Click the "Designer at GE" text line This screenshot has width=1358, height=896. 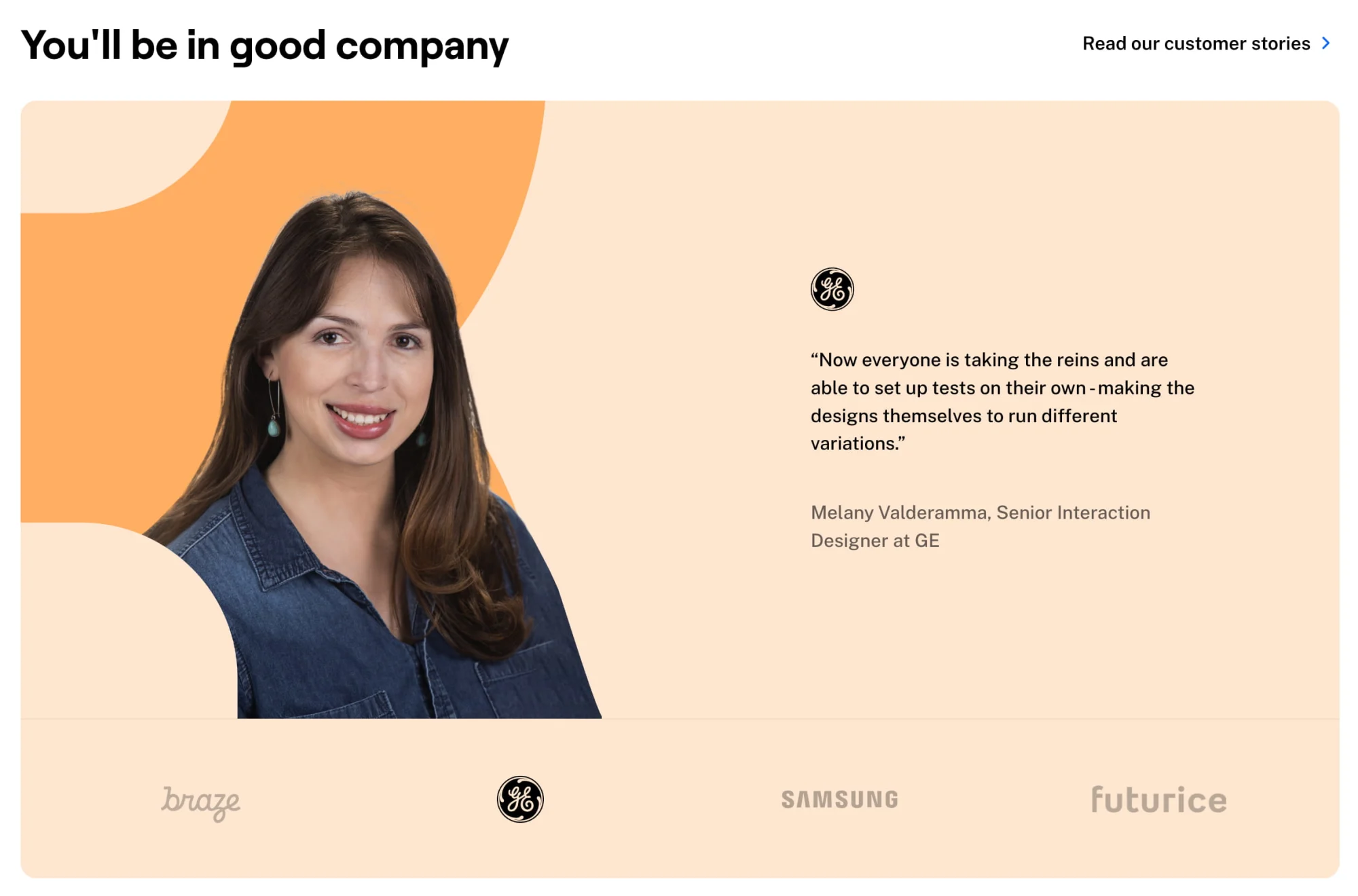(875, 540)
